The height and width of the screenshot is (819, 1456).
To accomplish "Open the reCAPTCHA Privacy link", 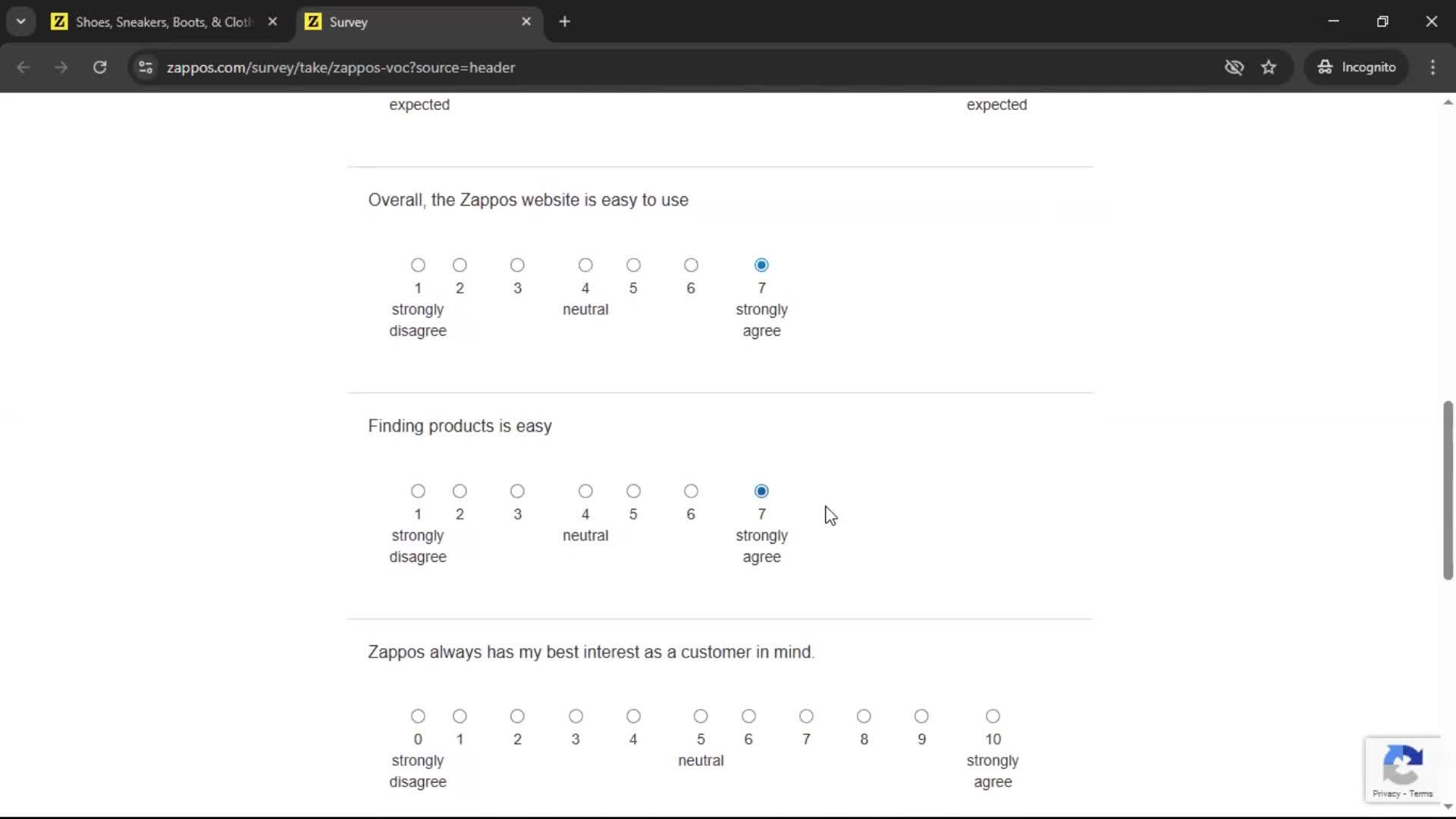I will (x=1385, y=794).
